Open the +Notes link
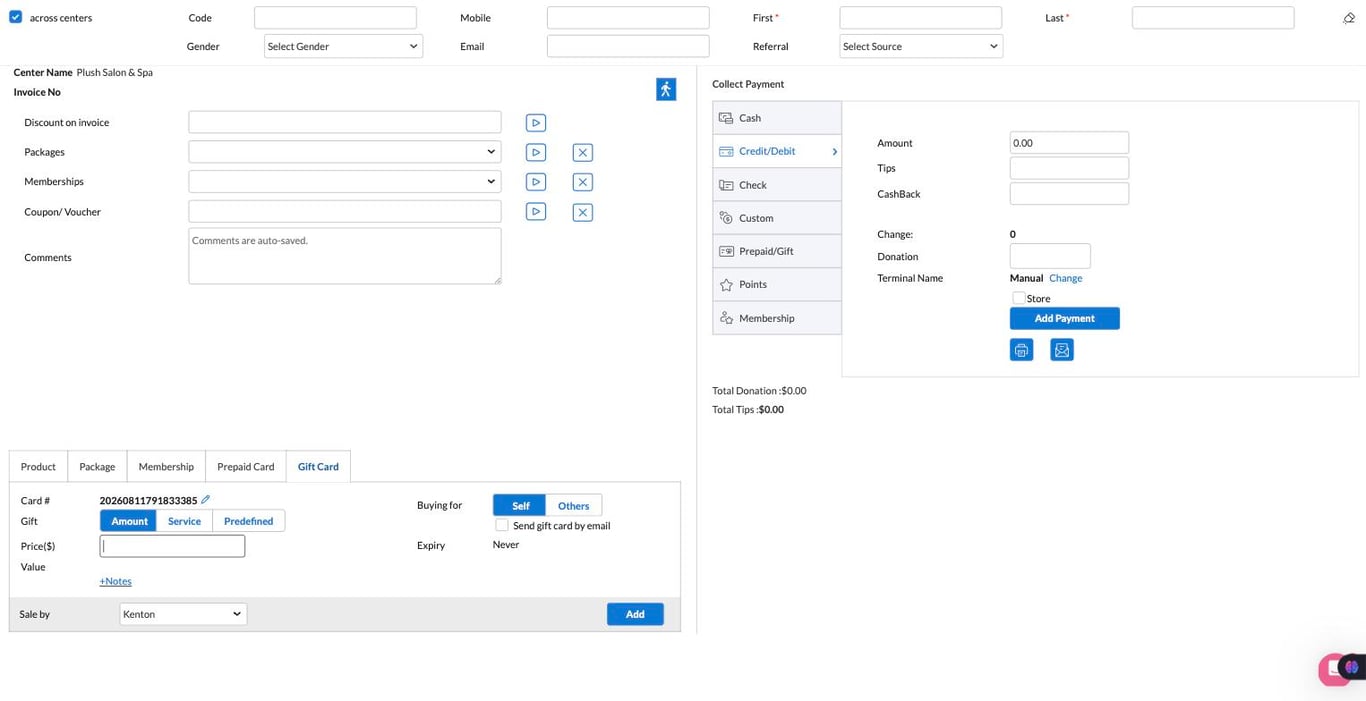This screenshot has width=1366, height=701. (x=115, y=581)
